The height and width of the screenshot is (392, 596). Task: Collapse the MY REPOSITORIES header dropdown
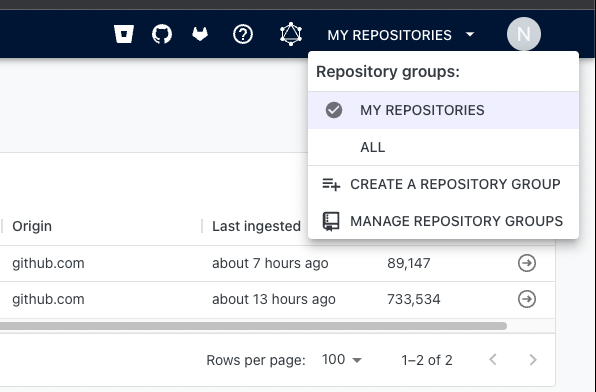(401, 35)
